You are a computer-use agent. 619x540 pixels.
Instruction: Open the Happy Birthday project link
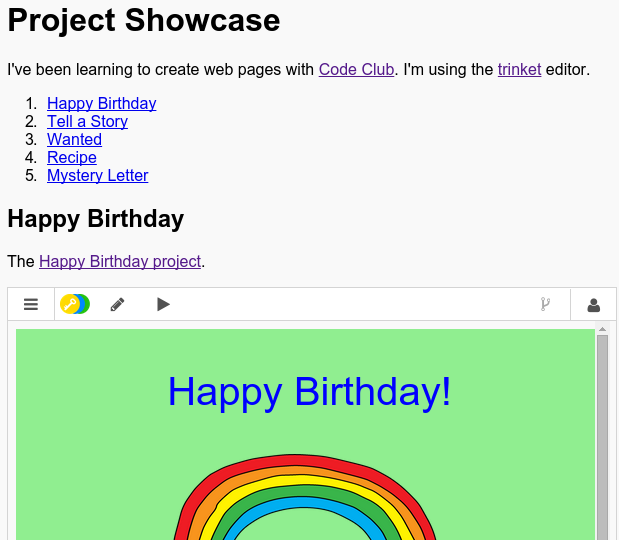point(120,261)
